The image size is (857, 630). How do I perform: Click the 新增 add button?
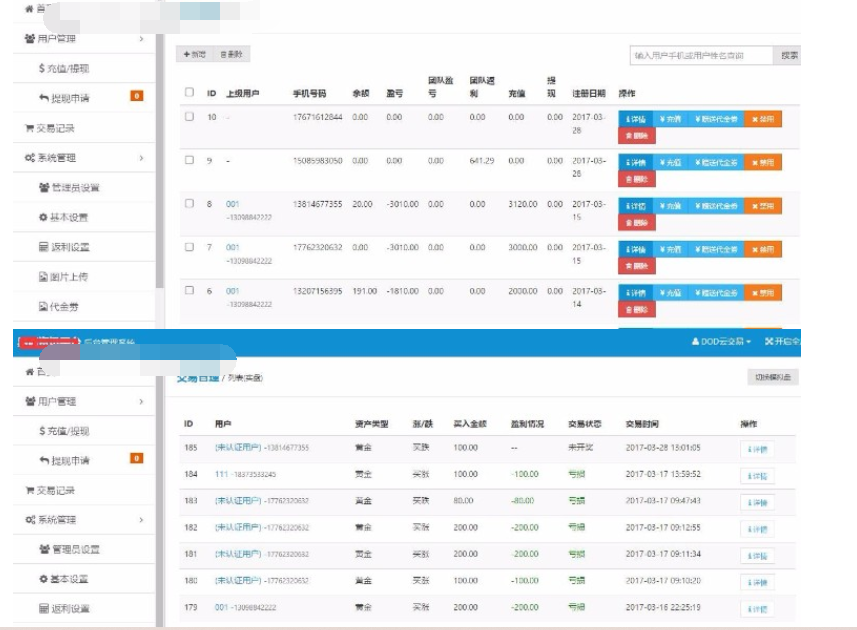click(194, 54)
